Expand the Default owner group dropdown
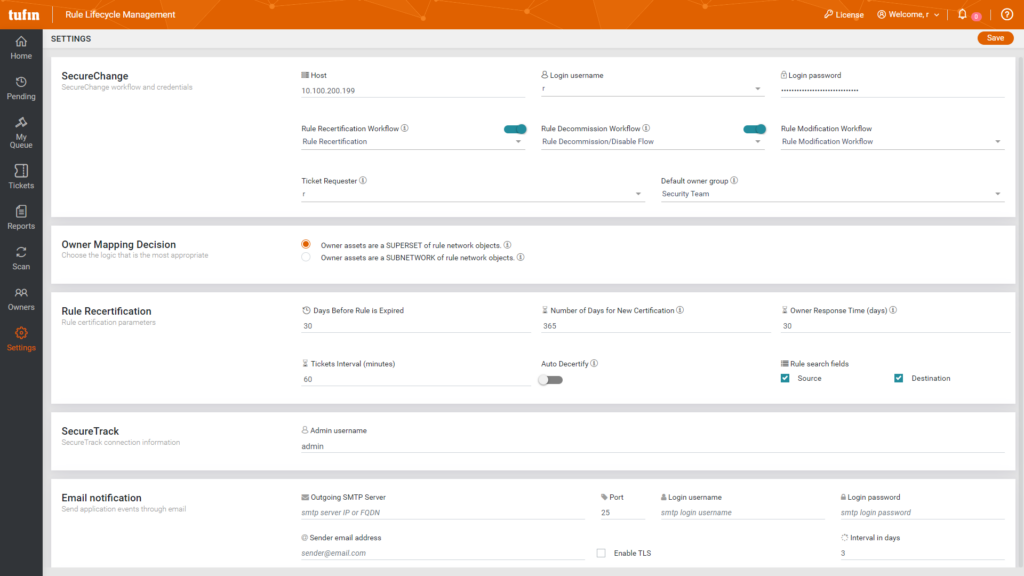This screenshot has width=1024, height=576. pos(832,194)
